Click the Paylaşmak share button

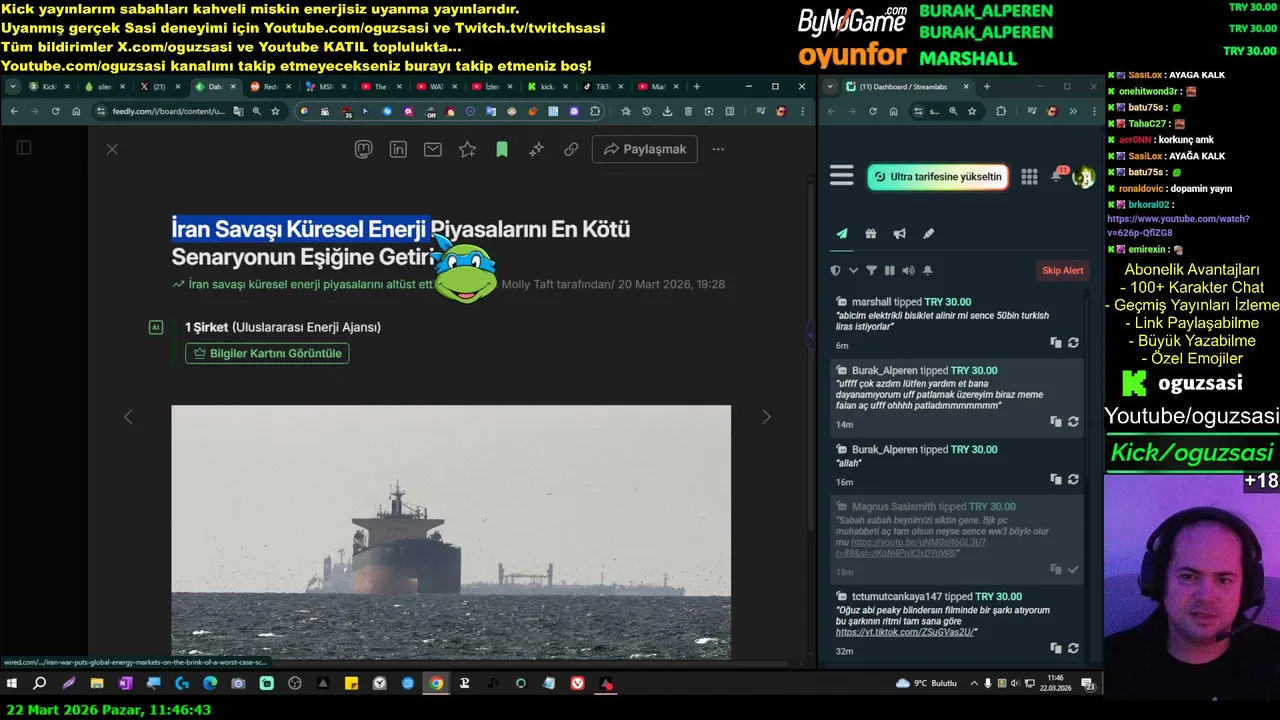[x=645, y=149]
